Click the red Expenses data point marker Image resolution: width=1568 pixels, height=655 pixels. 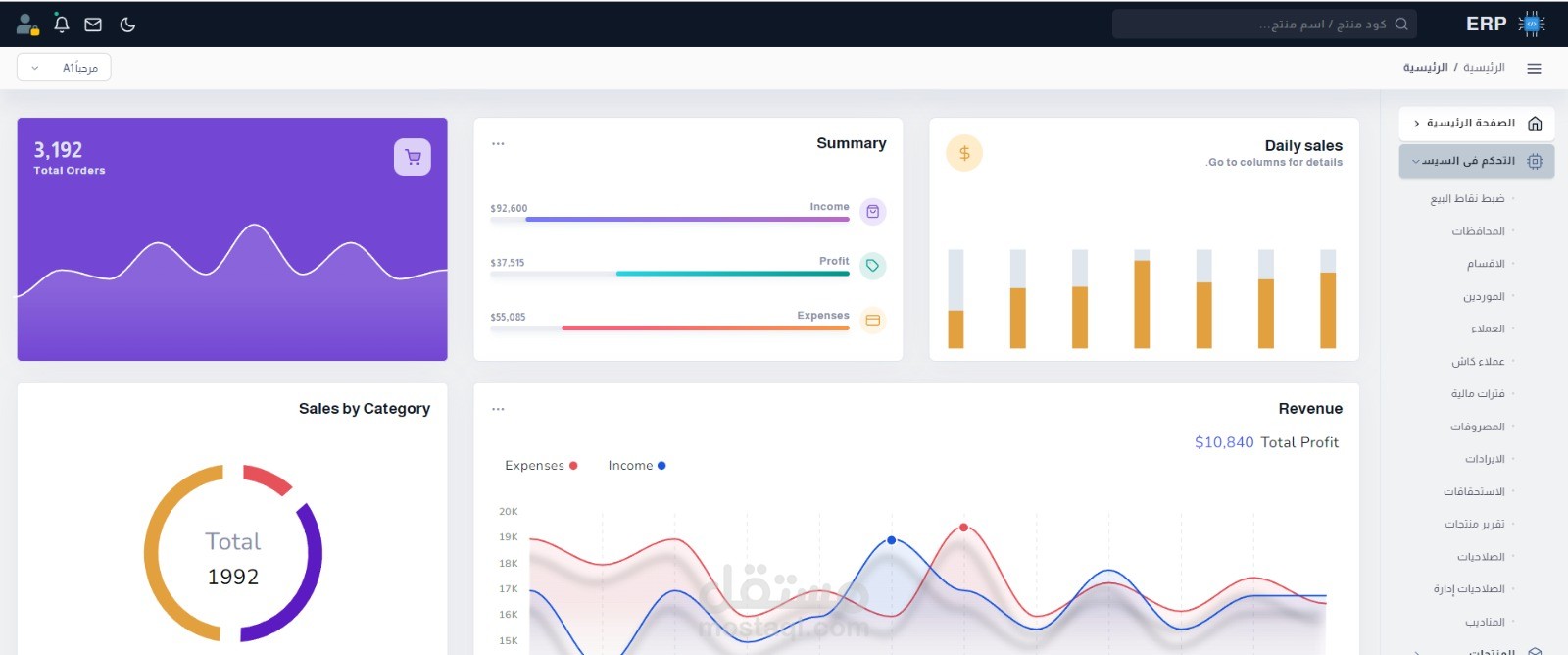tap(963, 528)
